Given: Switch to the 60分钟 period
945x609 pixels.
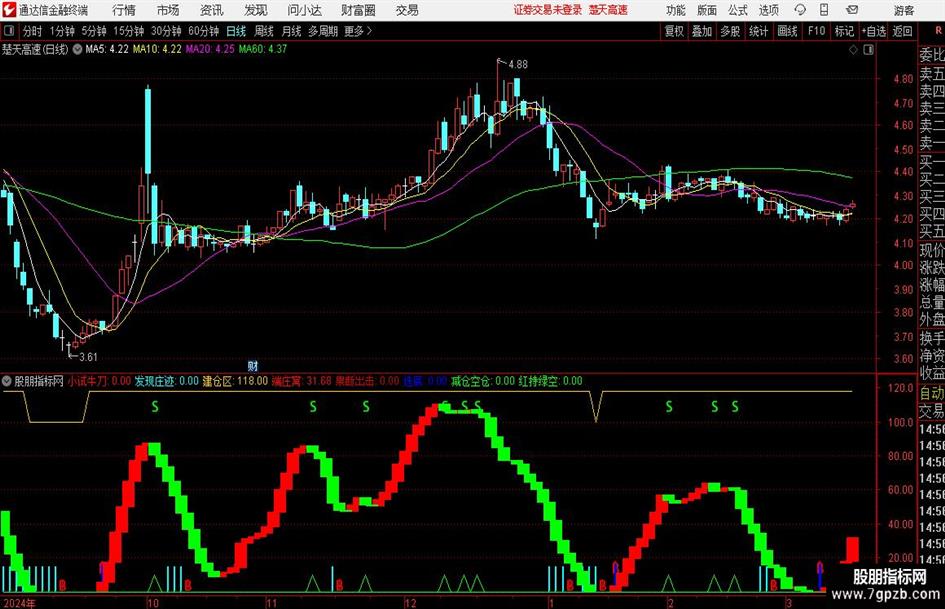Looking at the screenshot, I should (204, 31).
